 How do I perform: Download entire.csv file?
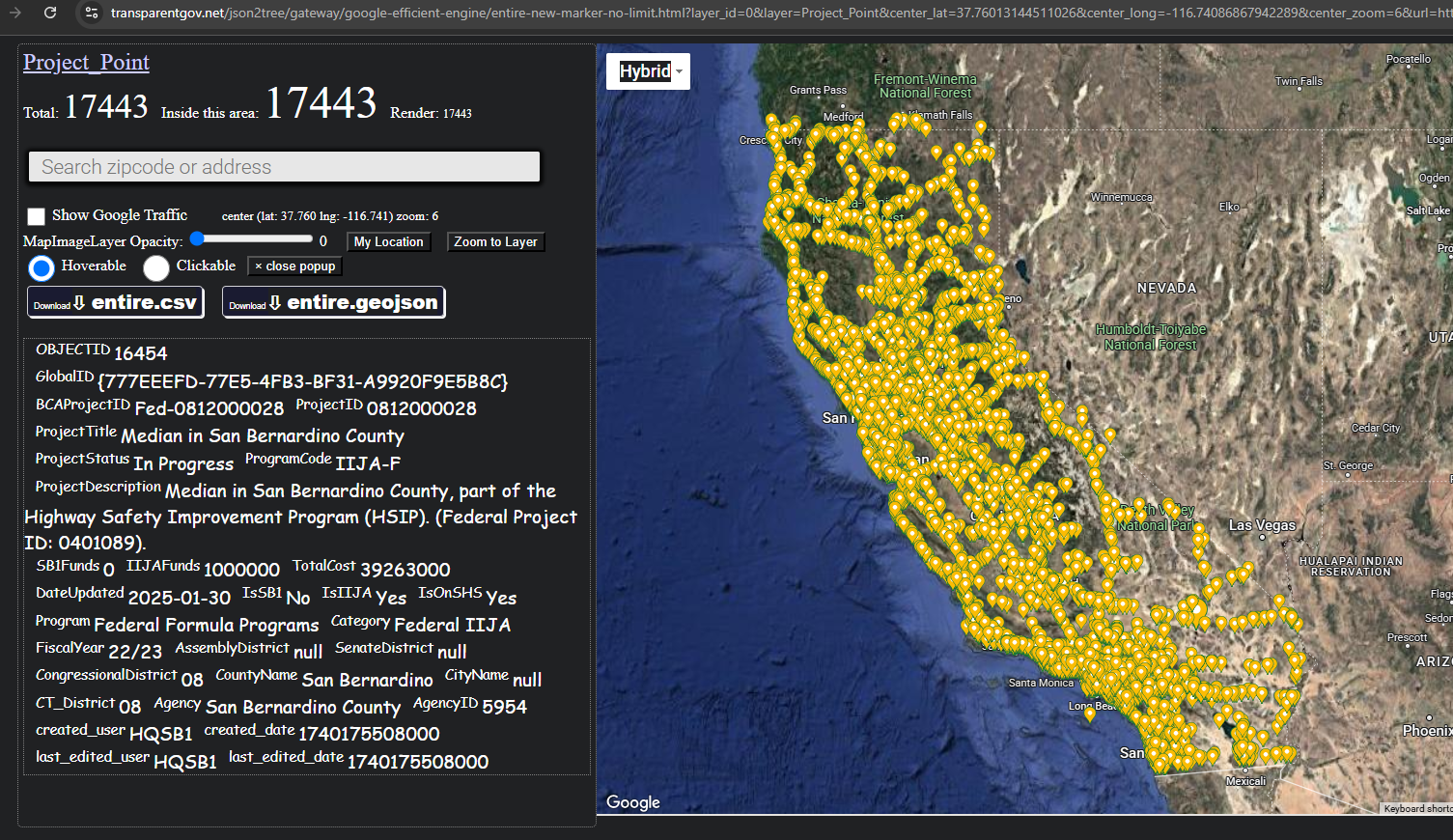pos(116,302)
